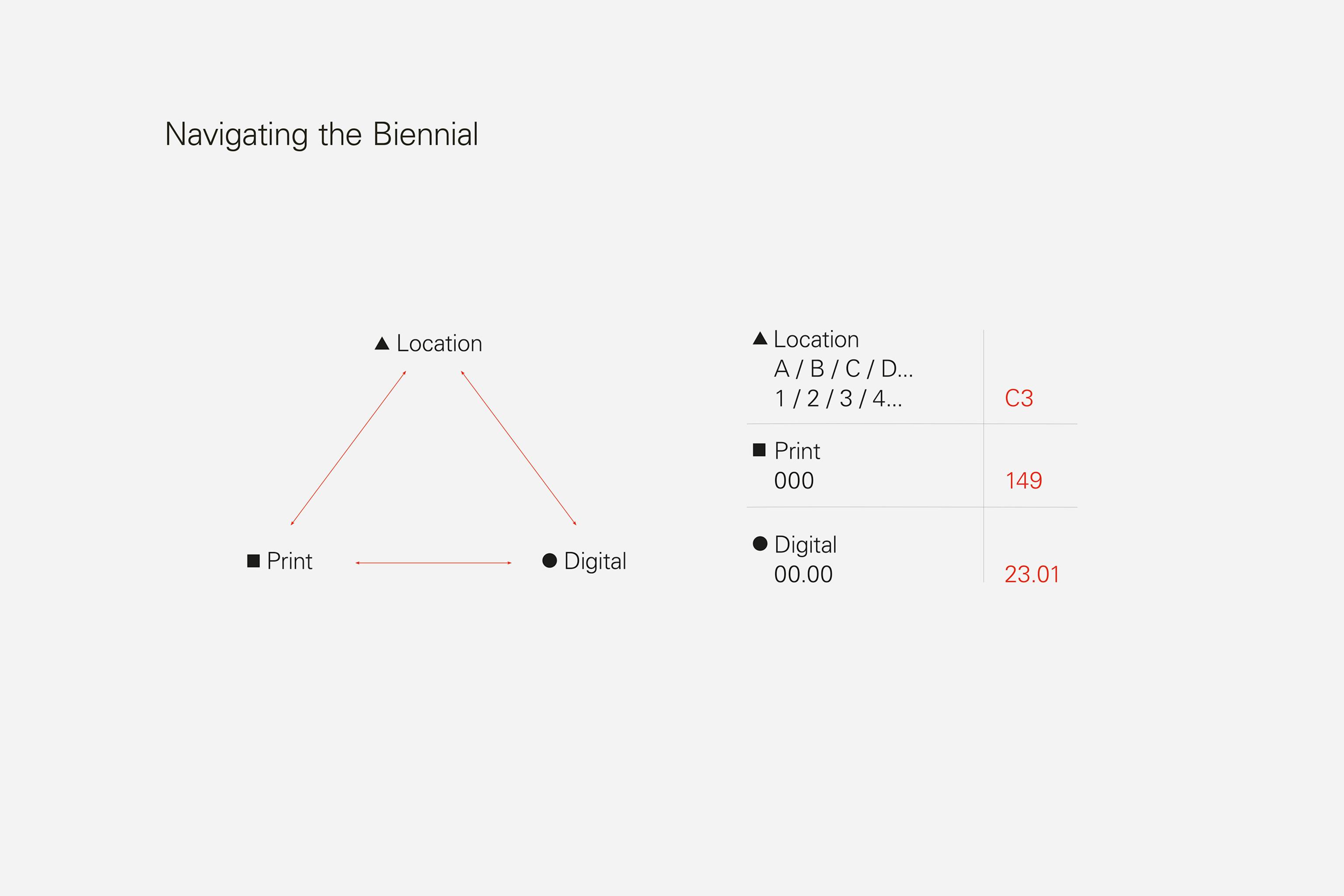Click the 1 / 2 / 3 / 4... text

838,398
